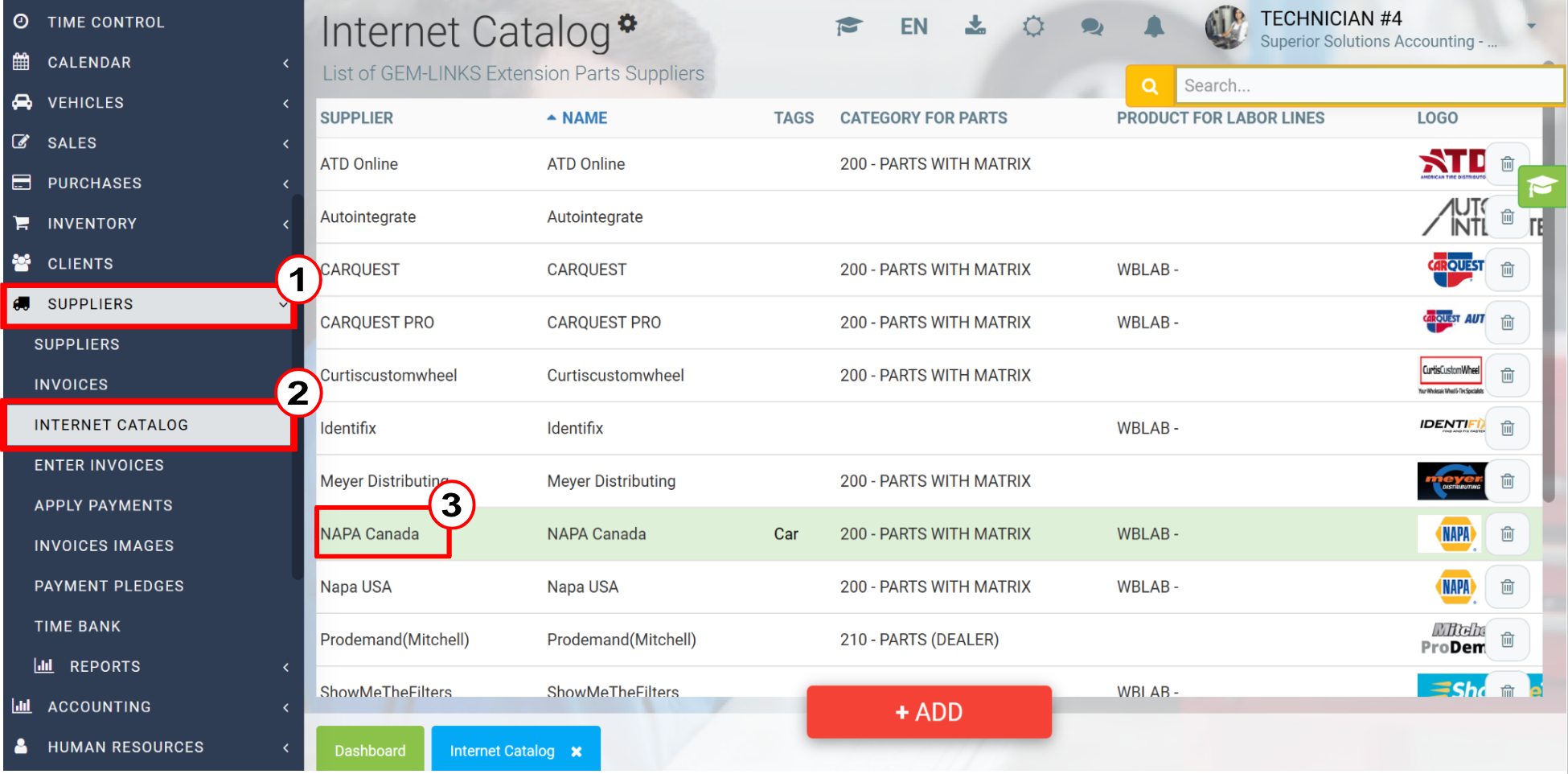The height and width of the screenshot is (774, 1568).
Task: Click the supplier table vertical scrollbar
Action: coord(1549,282)
